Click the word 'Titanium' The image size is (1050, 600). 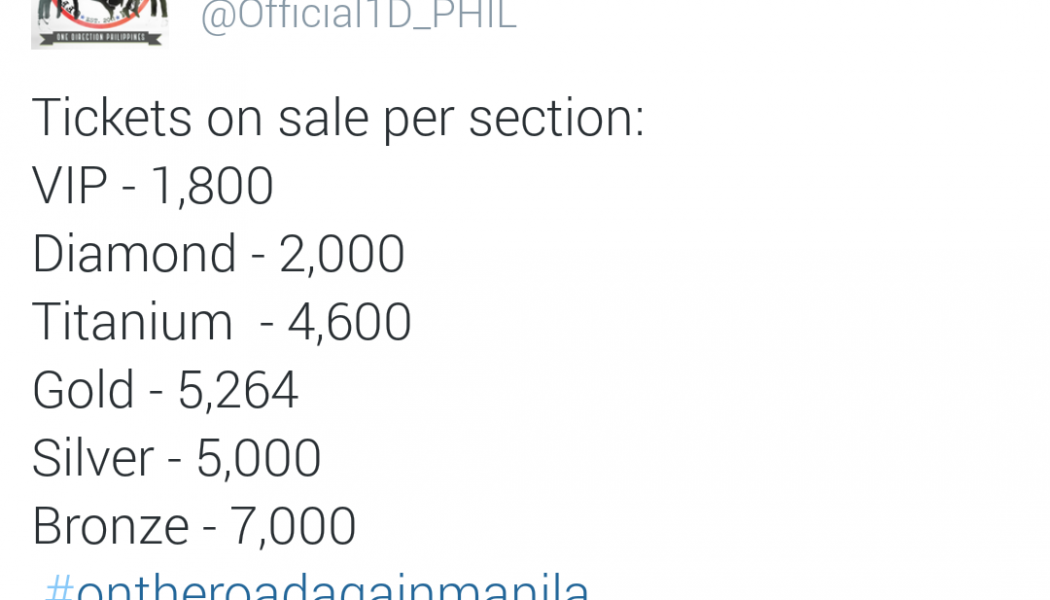click(x=133, y=322)
